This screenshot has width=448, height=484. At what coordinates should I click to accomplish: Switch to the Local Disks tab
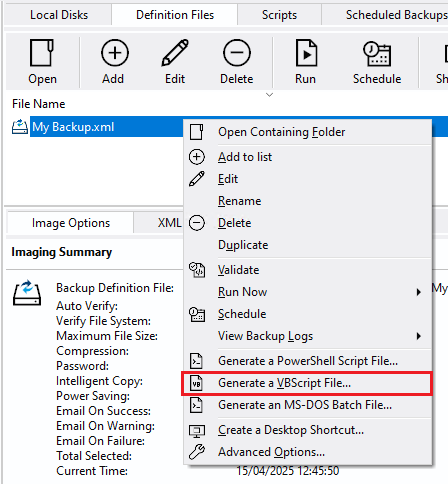59,15
